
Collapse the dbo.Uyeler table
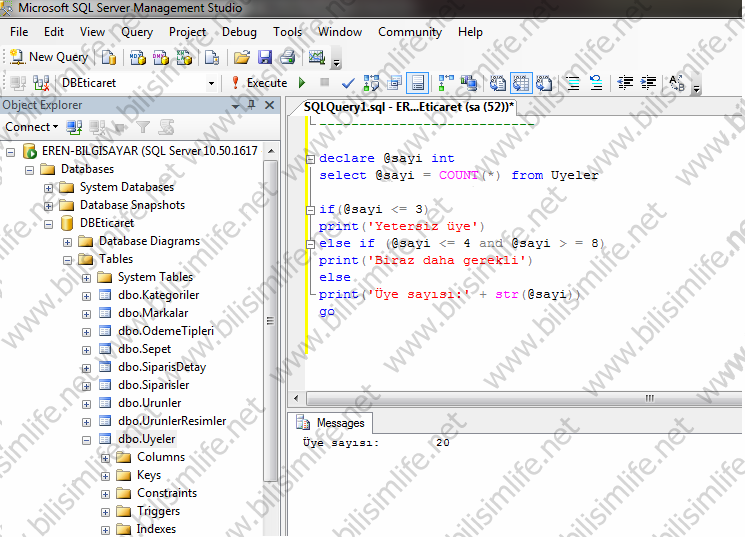pos(86,441)
